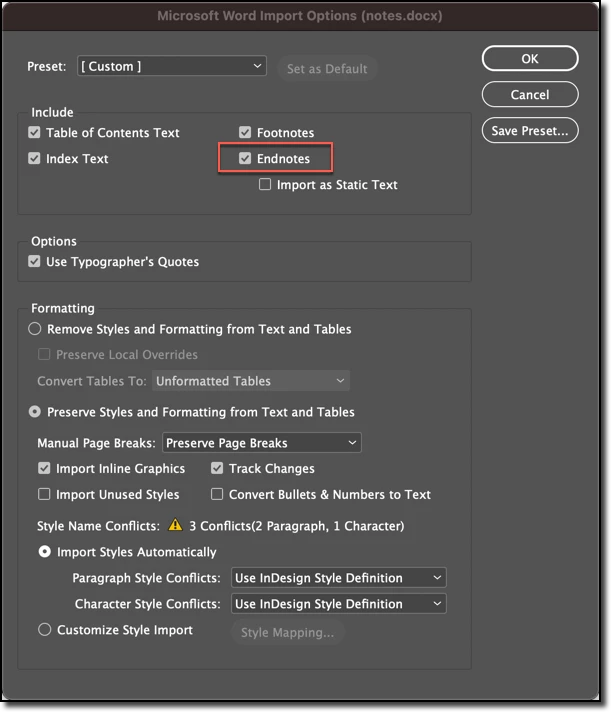
Task: Toggle Track Changes checkbox
Action: tap(217, 469)
